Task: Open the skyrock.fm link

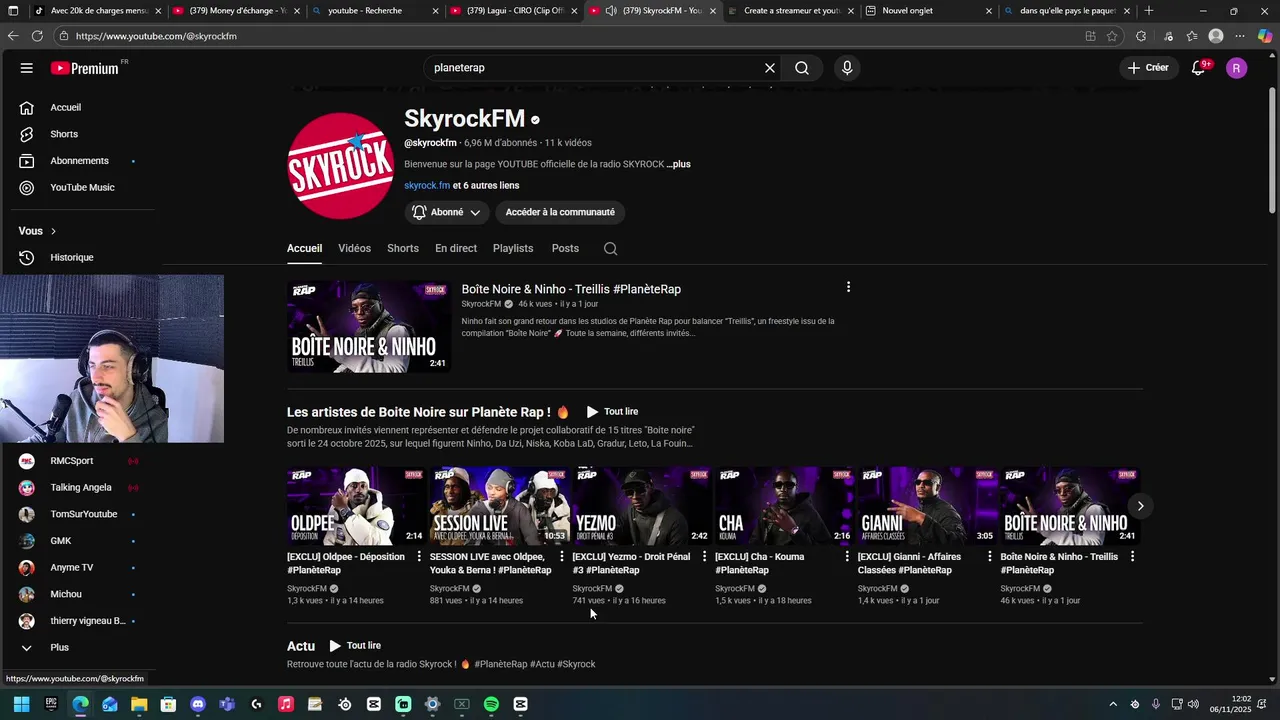Action: click(x=427, y=185)
